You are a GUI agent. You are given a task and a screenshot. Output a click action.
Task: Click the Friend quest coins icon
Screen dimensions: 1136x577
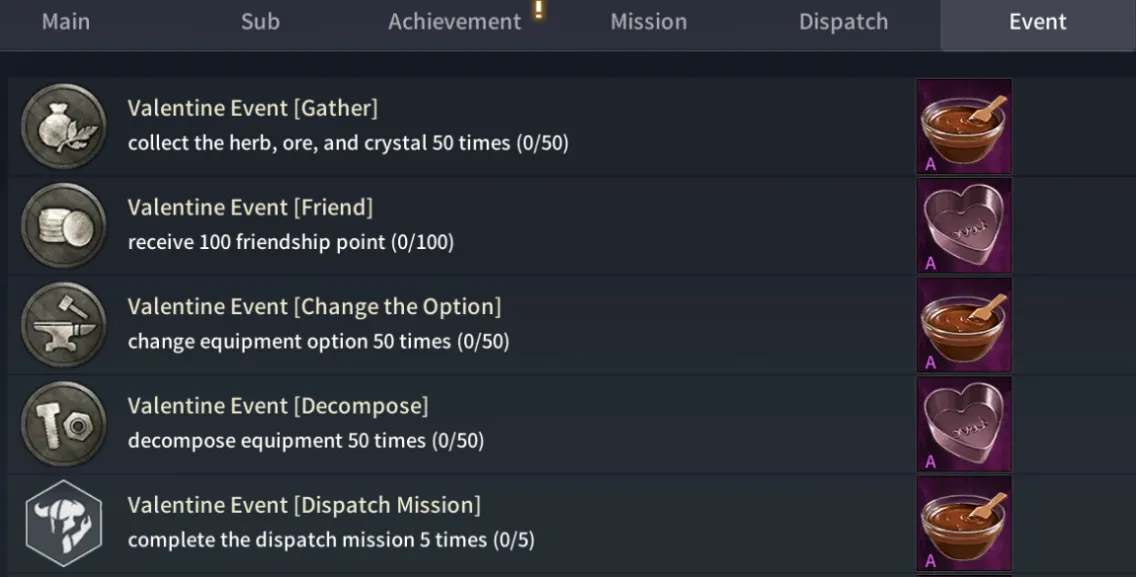[65, 226]
